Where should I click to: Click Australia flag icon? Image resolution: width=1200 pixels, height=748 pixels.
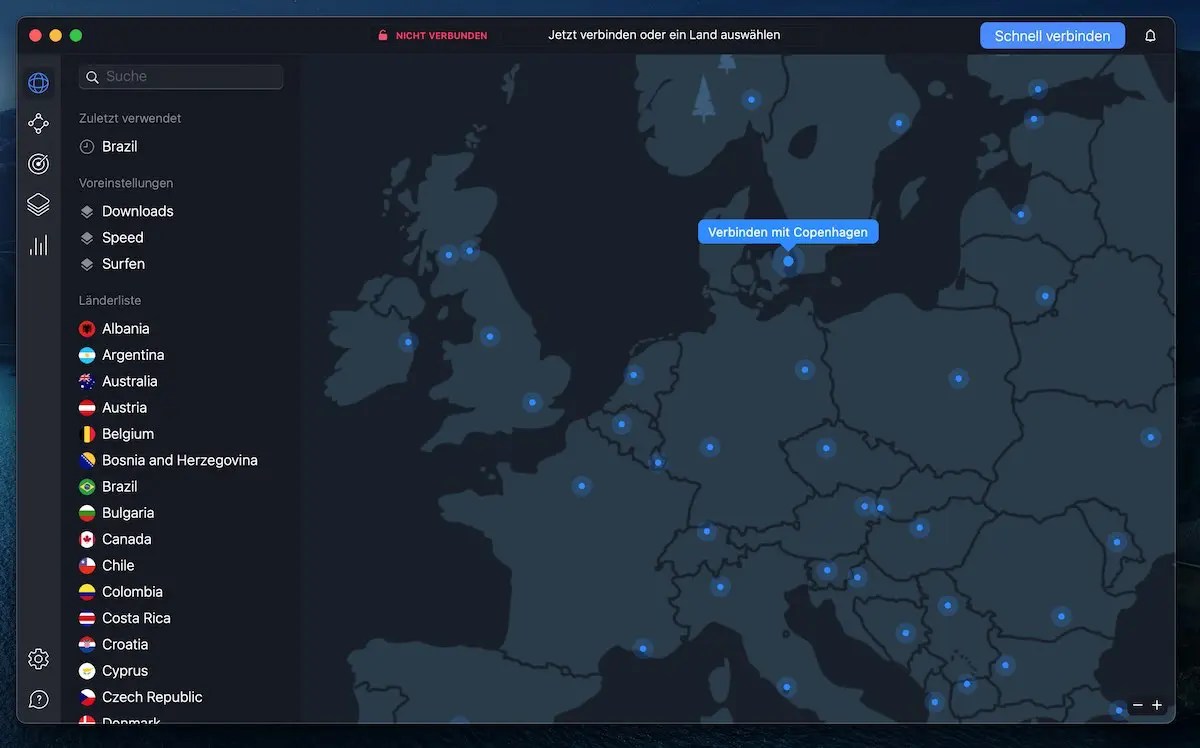(x=87, y=381)
